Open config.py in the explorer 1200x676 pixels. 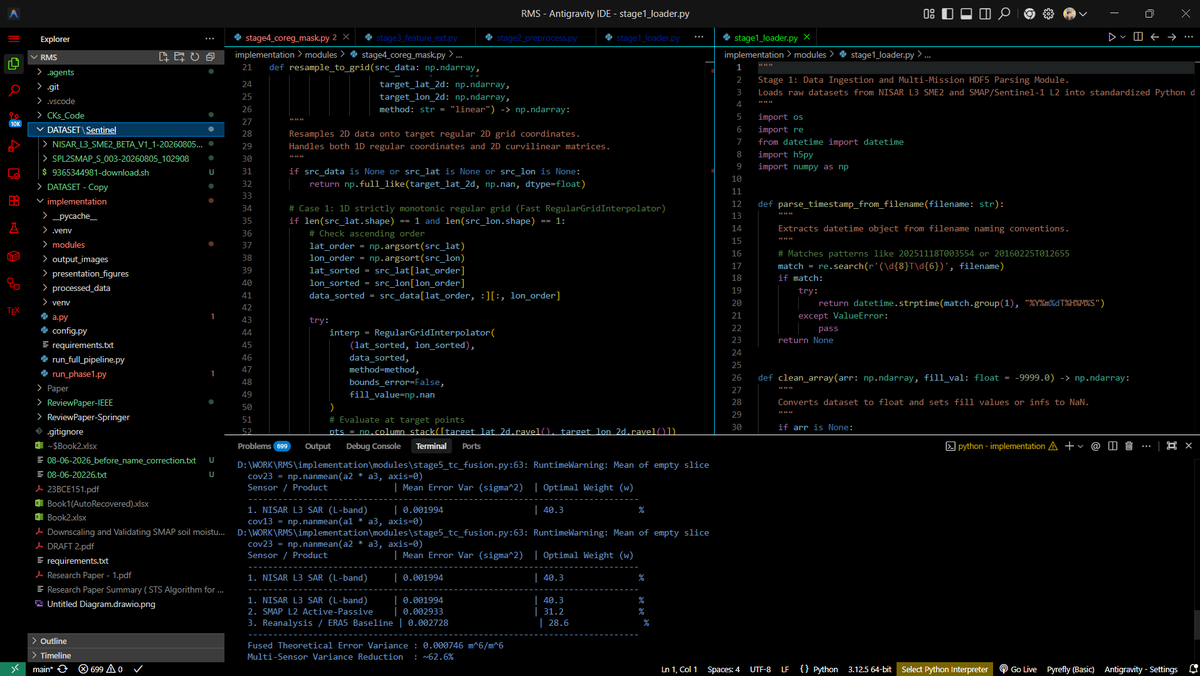(x=70, y=330)
